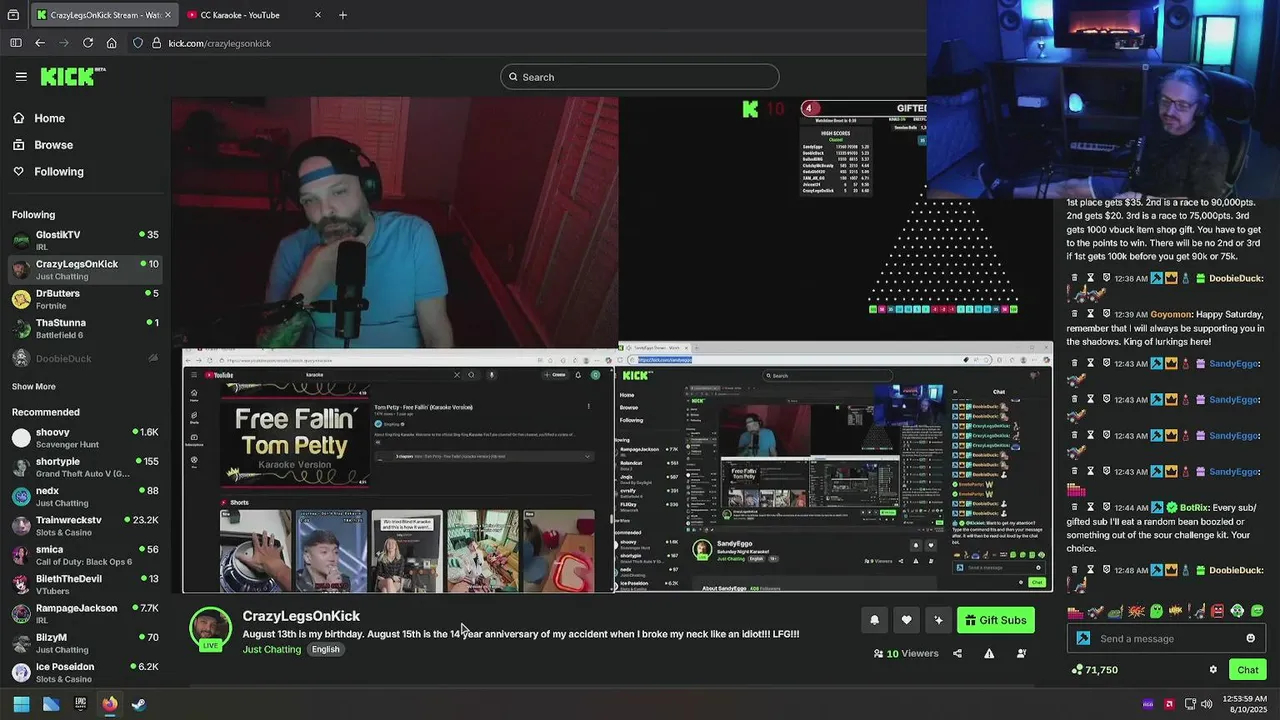This screenshot has height=720, width=1280.
Task: Open Steam from the taskbar
Action: [x=138, y=704]
